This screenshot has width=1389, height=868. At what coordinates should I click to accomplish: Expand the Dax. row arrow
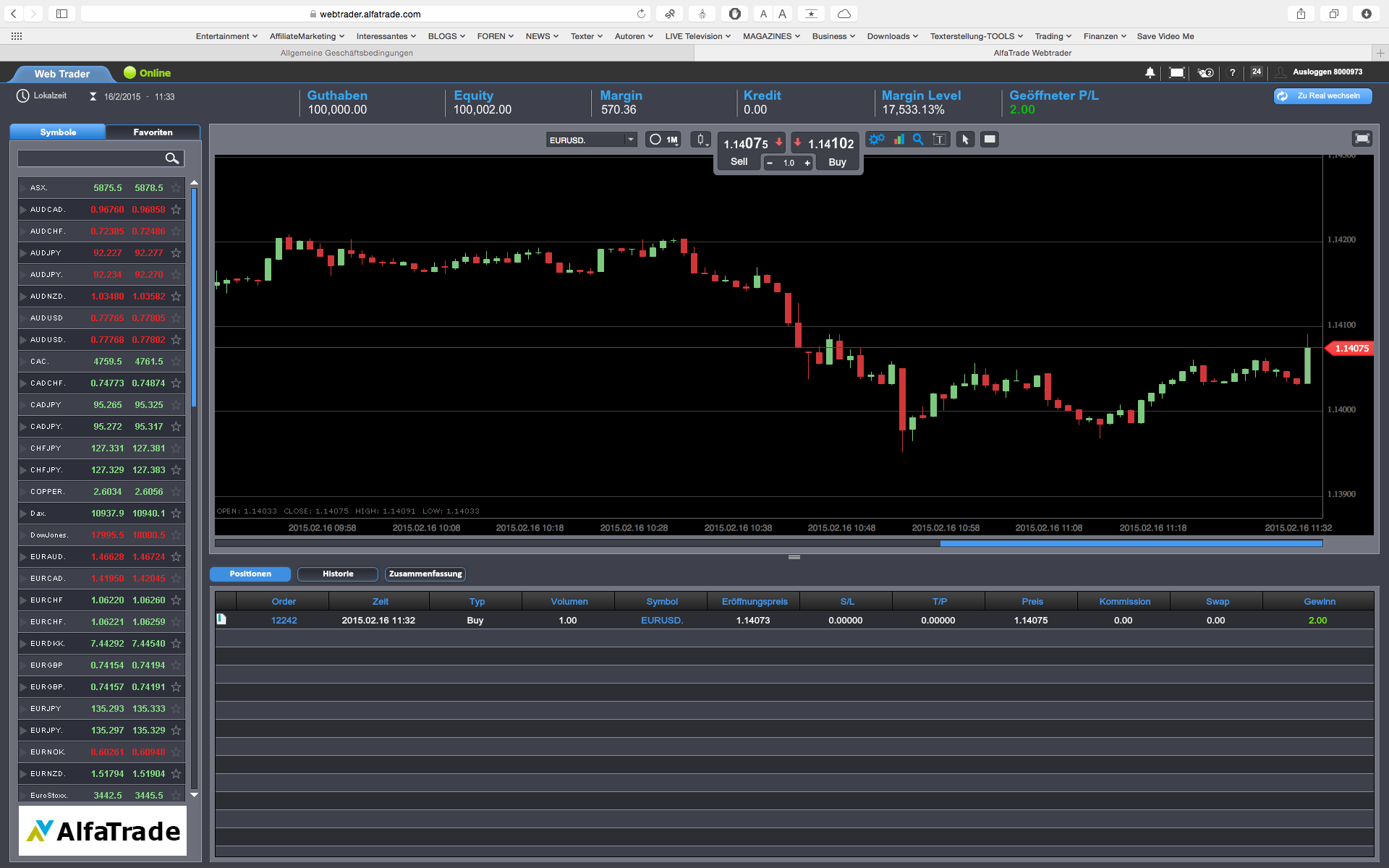point(23,514)
